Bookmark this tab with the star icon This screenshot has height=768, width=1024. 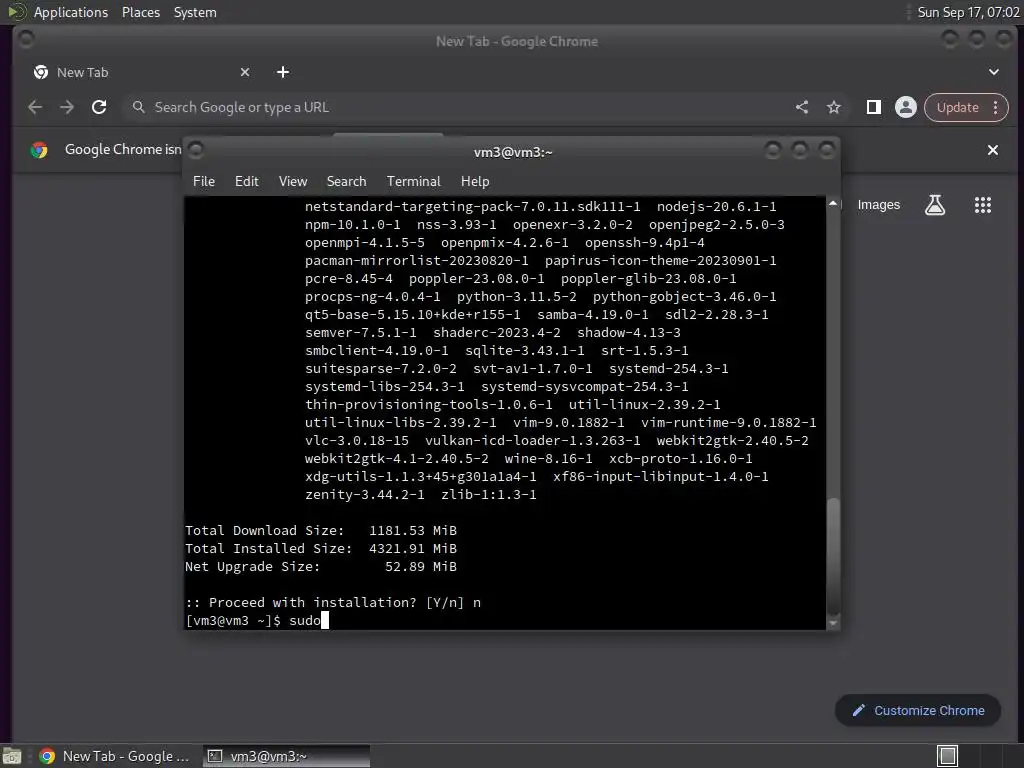(834, 107)
